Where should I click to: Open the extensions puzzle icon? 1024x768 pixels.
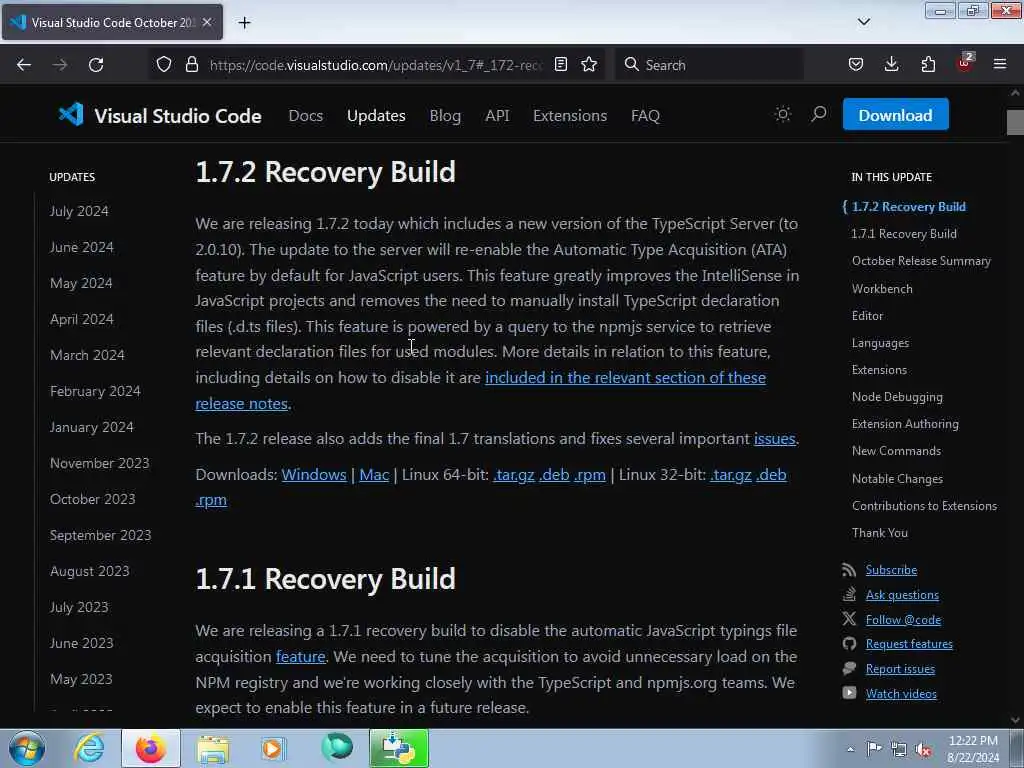click(x=928, y=64)
